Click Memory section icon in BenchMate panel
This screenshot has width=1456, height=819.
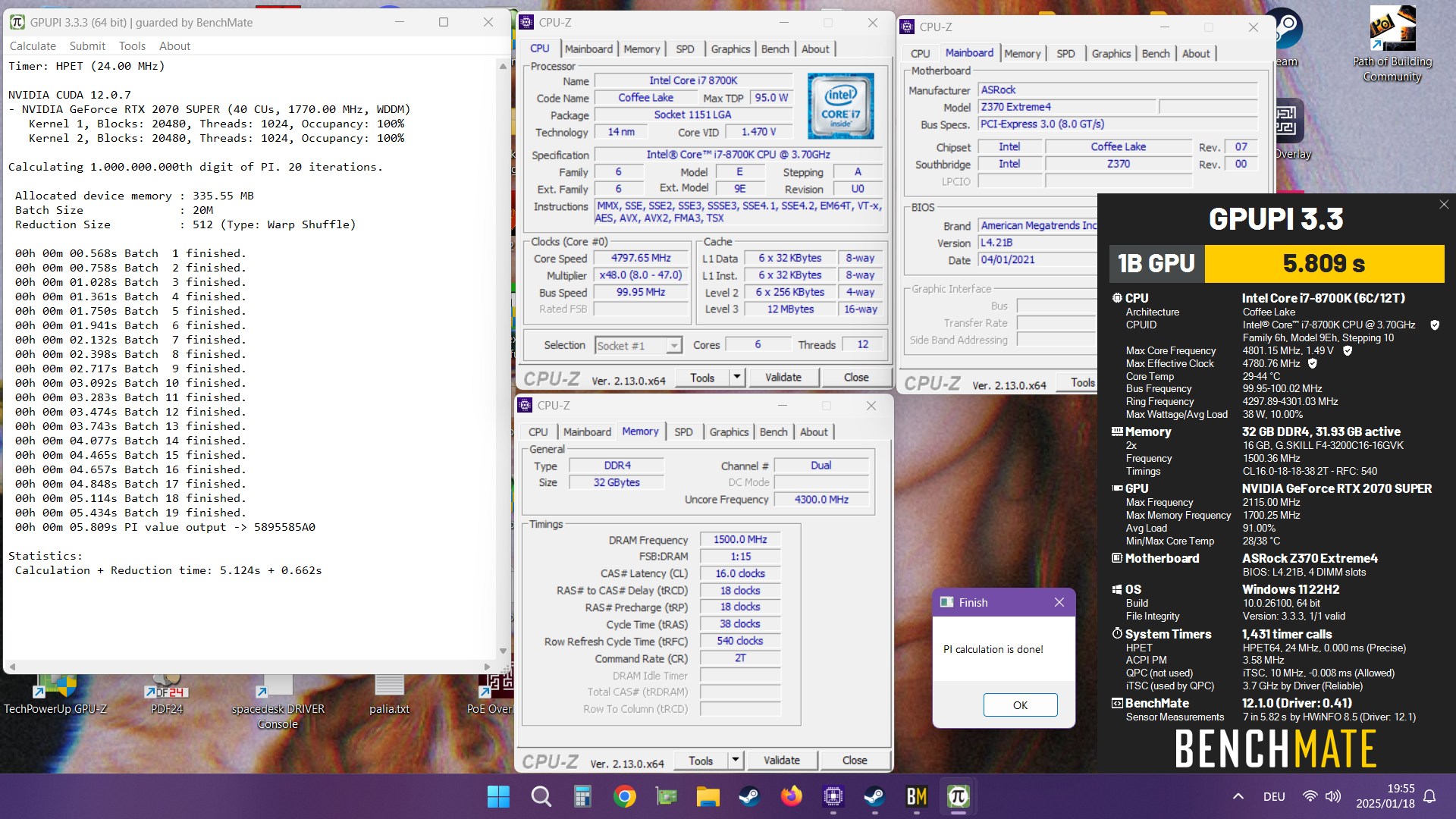click(1117, 431)
